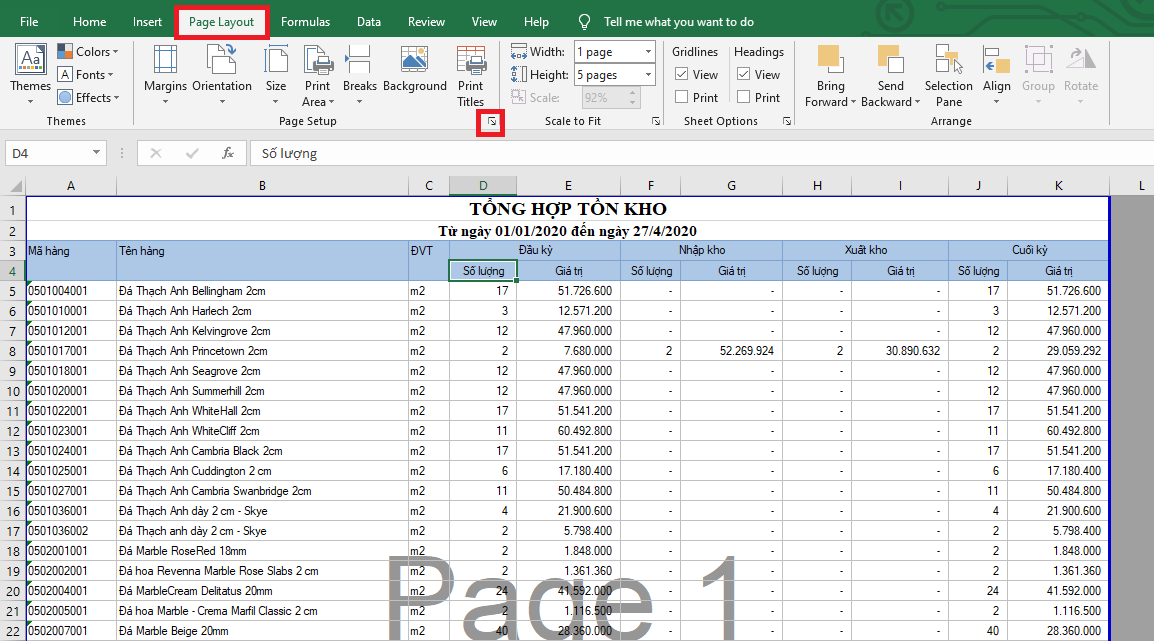Click the Background image button
Viewport: 1154px width, 641px height.
coord(415,70)
